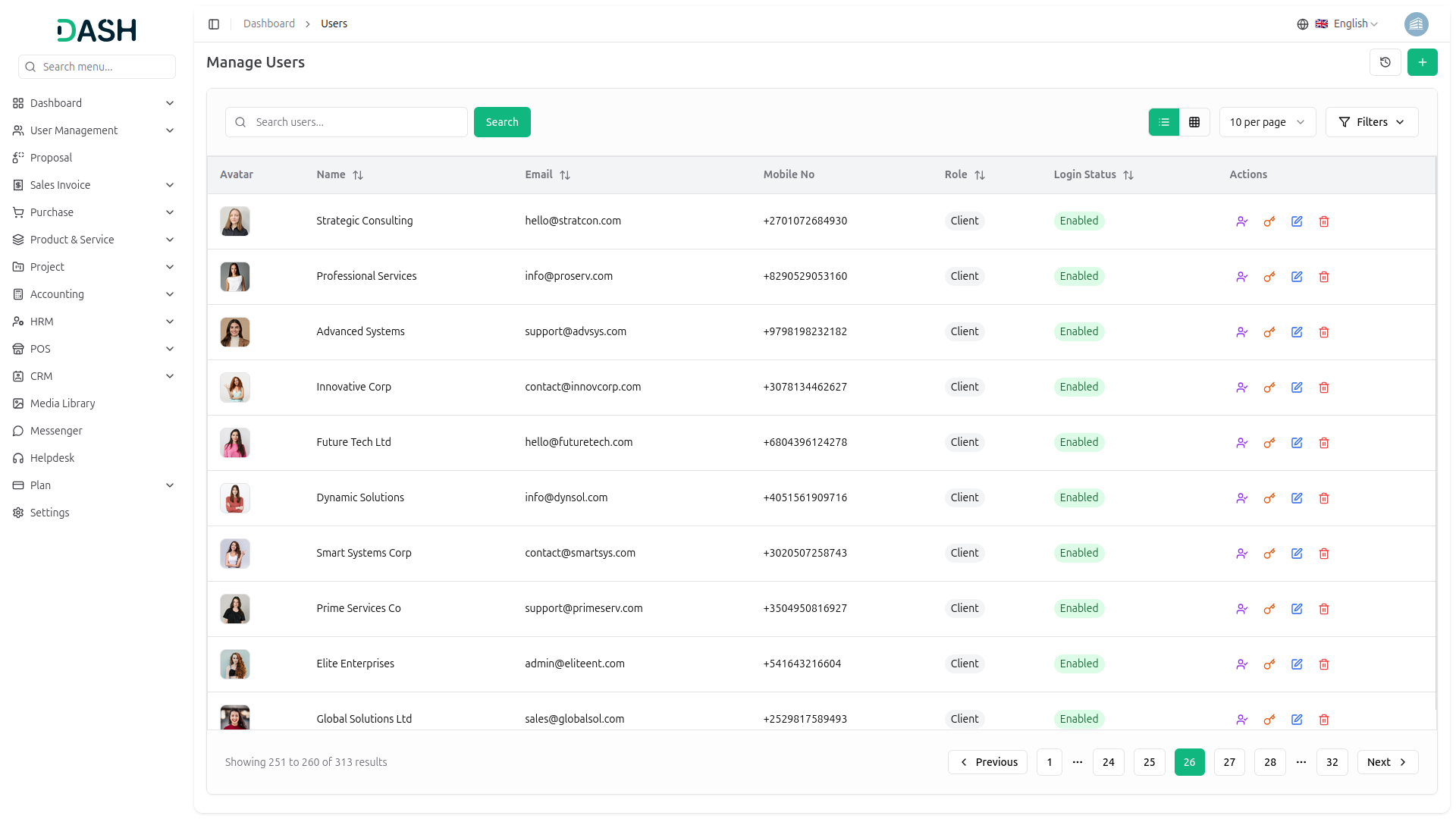Open the login history clock icon
The height and width of the screenshot is (819, 1456).
1385,62
